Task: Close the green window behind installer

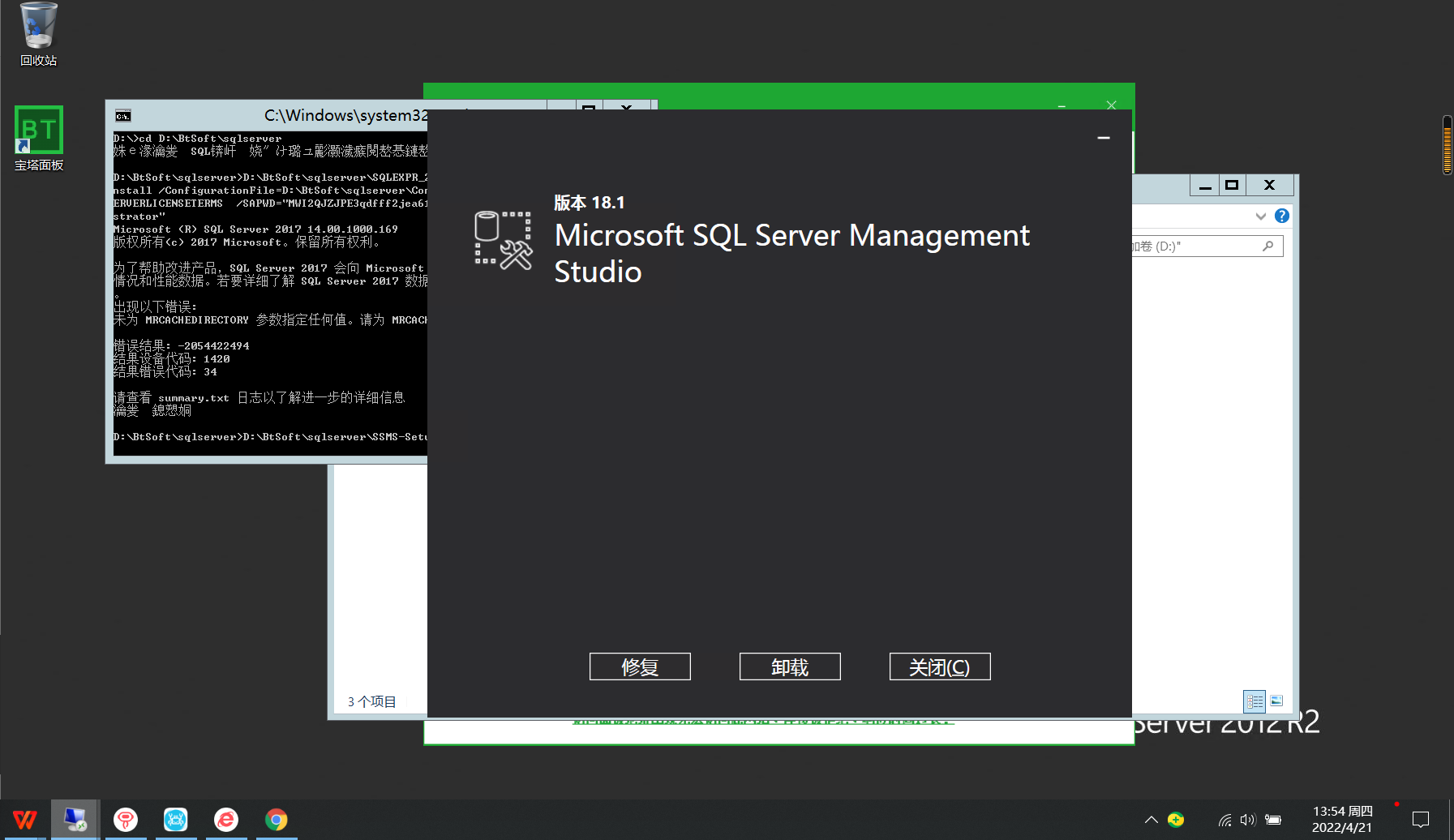Action: coord(1112,105)
